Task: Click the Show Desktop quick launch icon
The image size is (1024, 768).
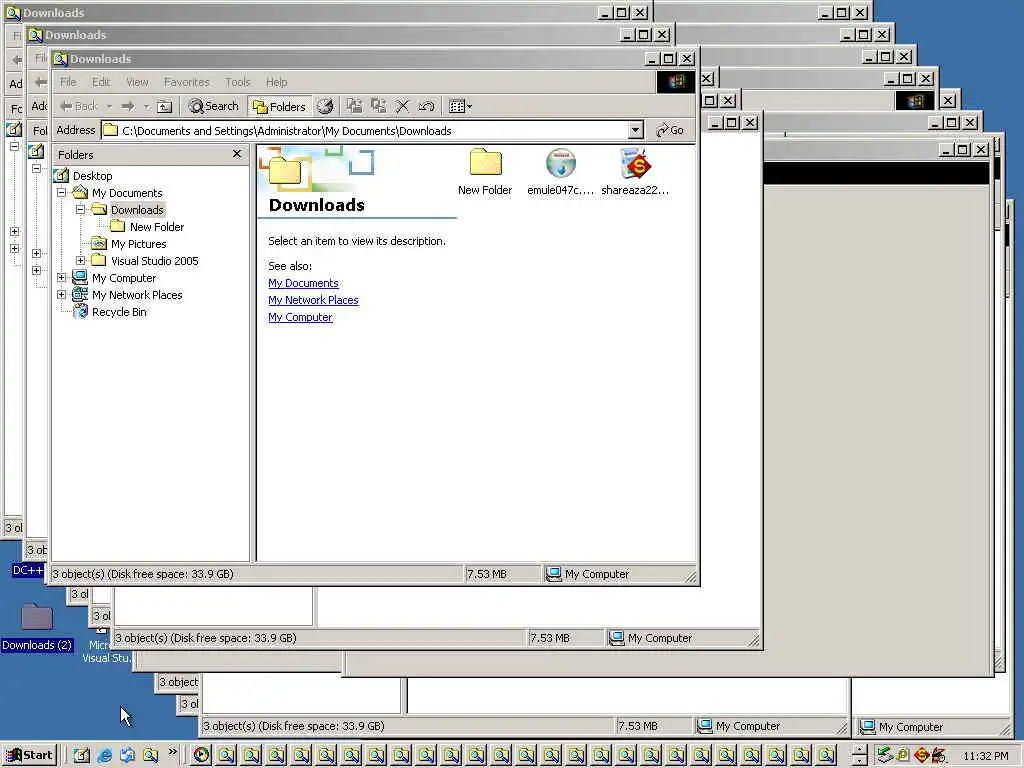Action: (81, 755)
